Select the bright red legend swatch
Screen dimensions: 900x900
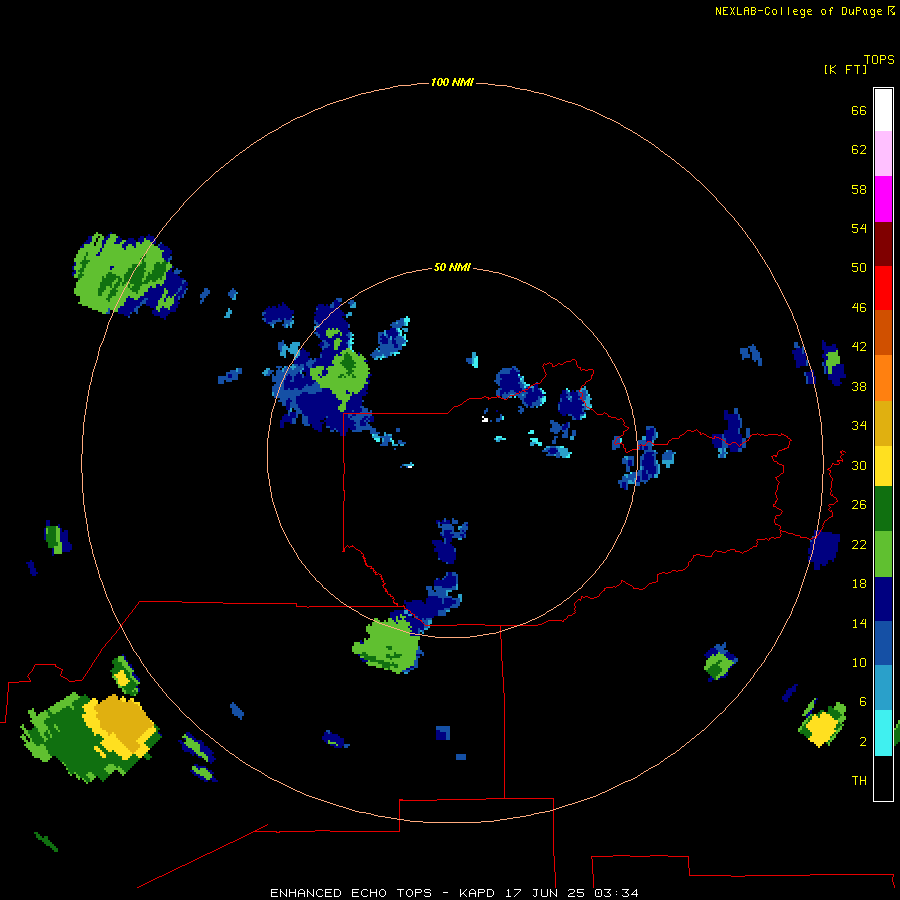[883, 288]
